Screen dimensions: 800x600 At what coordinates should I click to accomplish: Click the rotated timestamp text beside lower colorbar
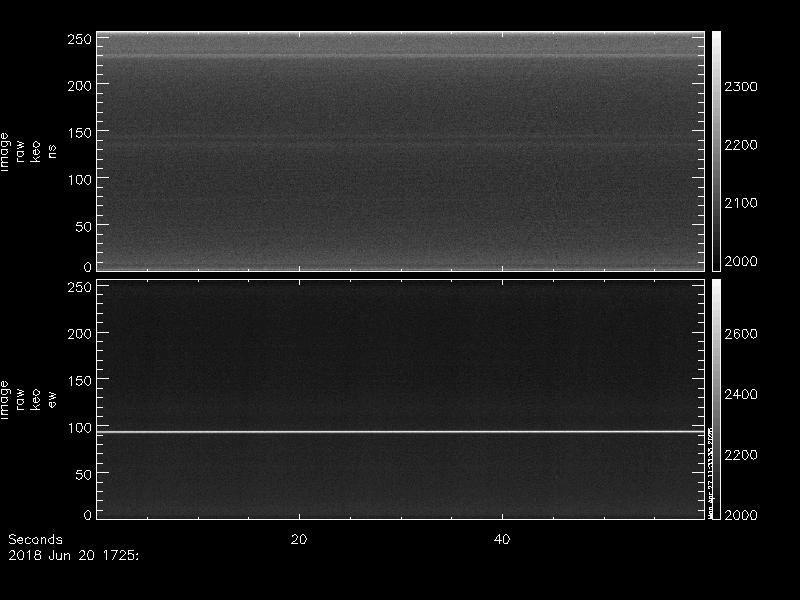709,473
